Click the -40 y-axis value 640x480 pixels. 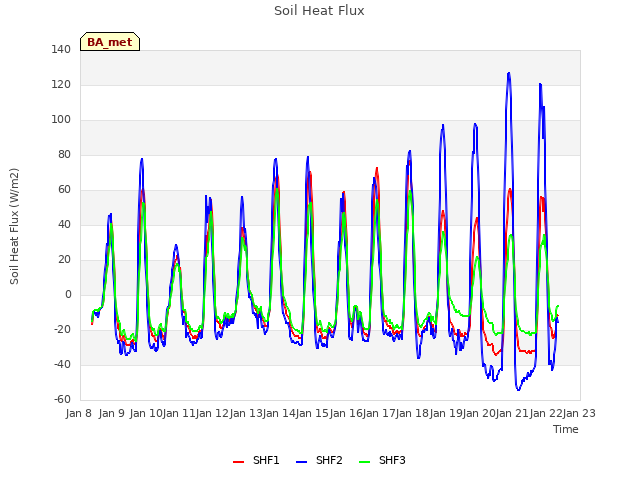(x=62, y=364)
